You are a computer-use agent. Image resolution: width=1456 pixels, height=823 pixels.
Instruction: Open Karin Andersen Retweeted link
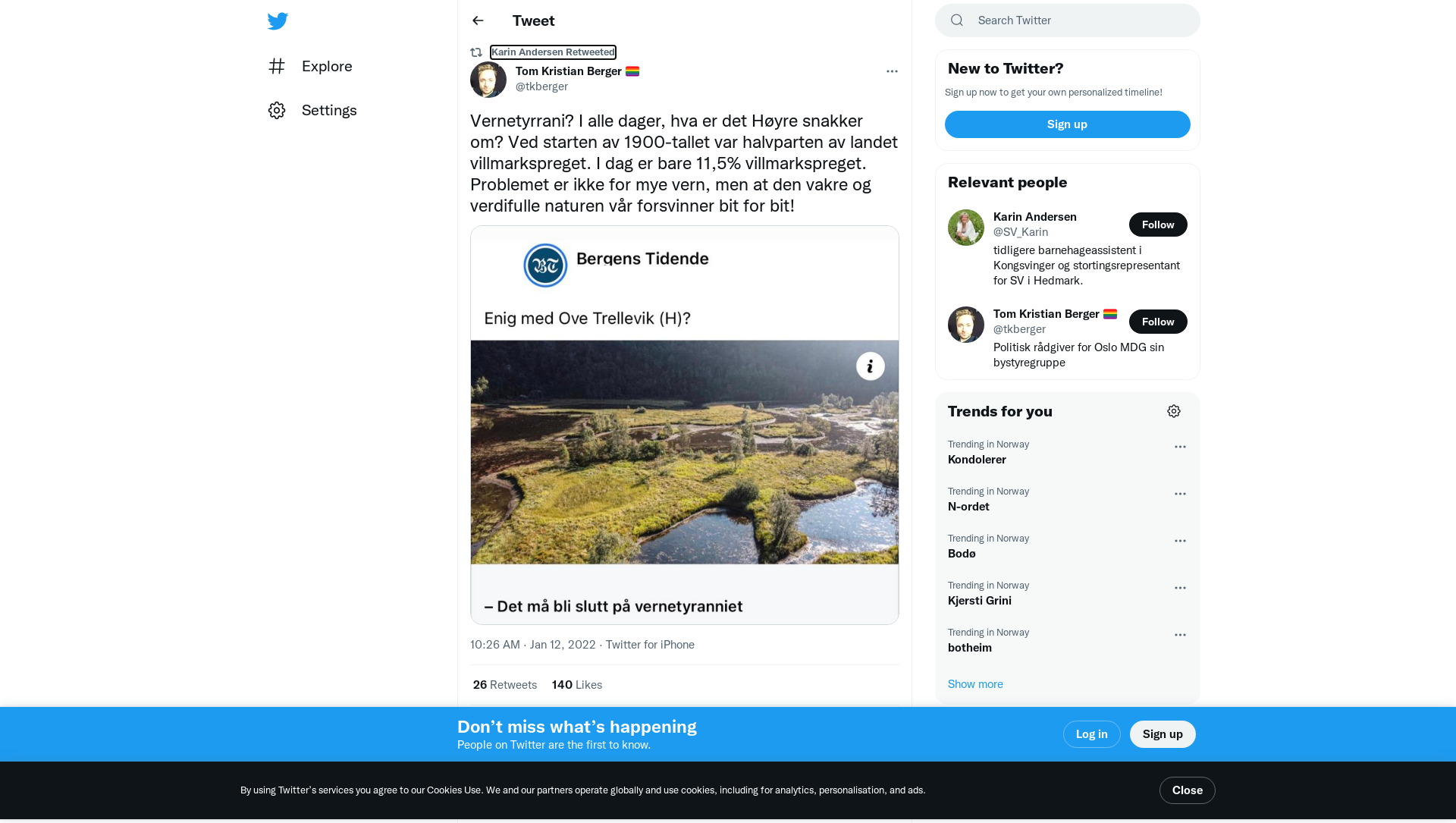553,52
